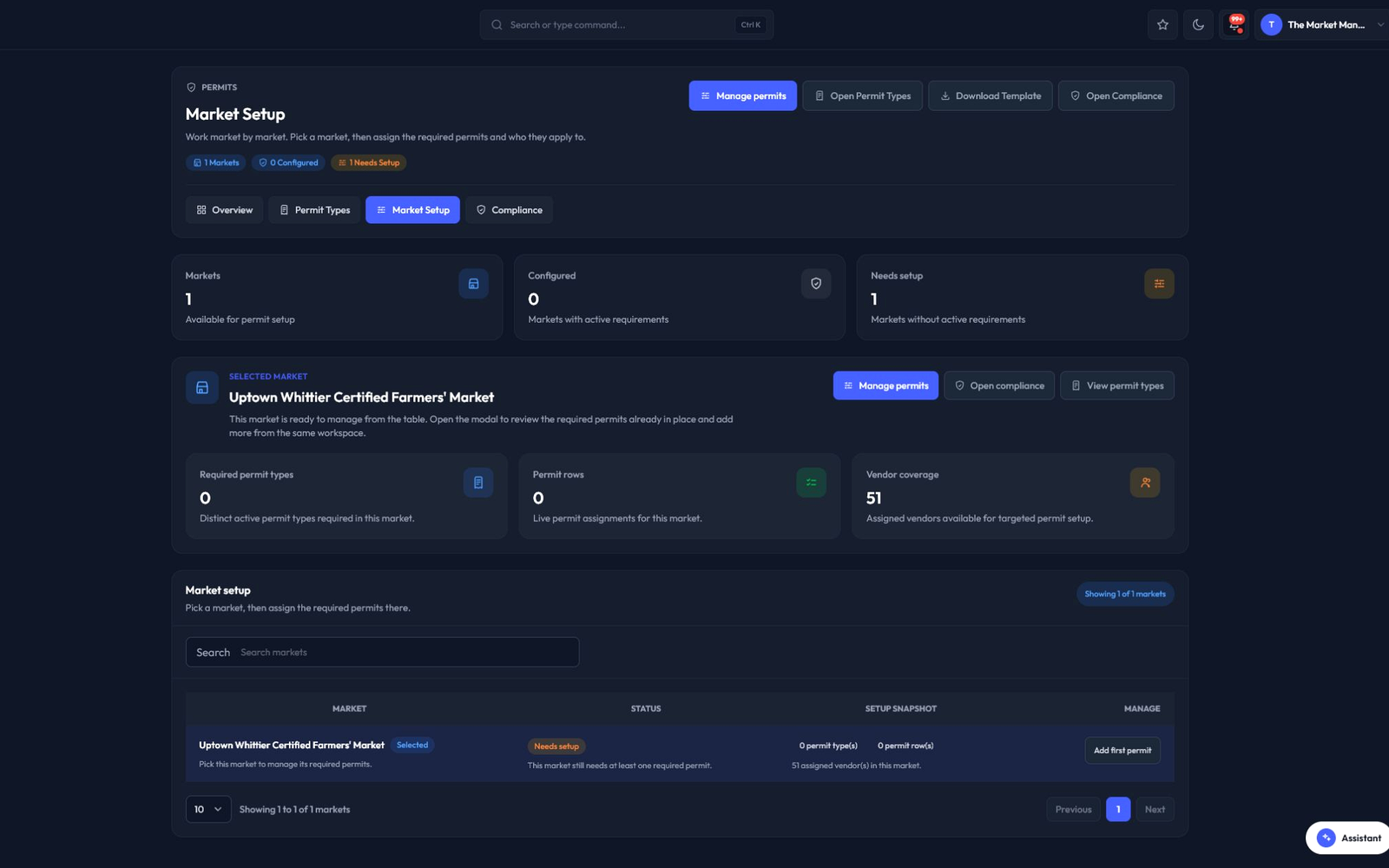
Task: Click page 1 pagination button
Action: [1118, 809]
